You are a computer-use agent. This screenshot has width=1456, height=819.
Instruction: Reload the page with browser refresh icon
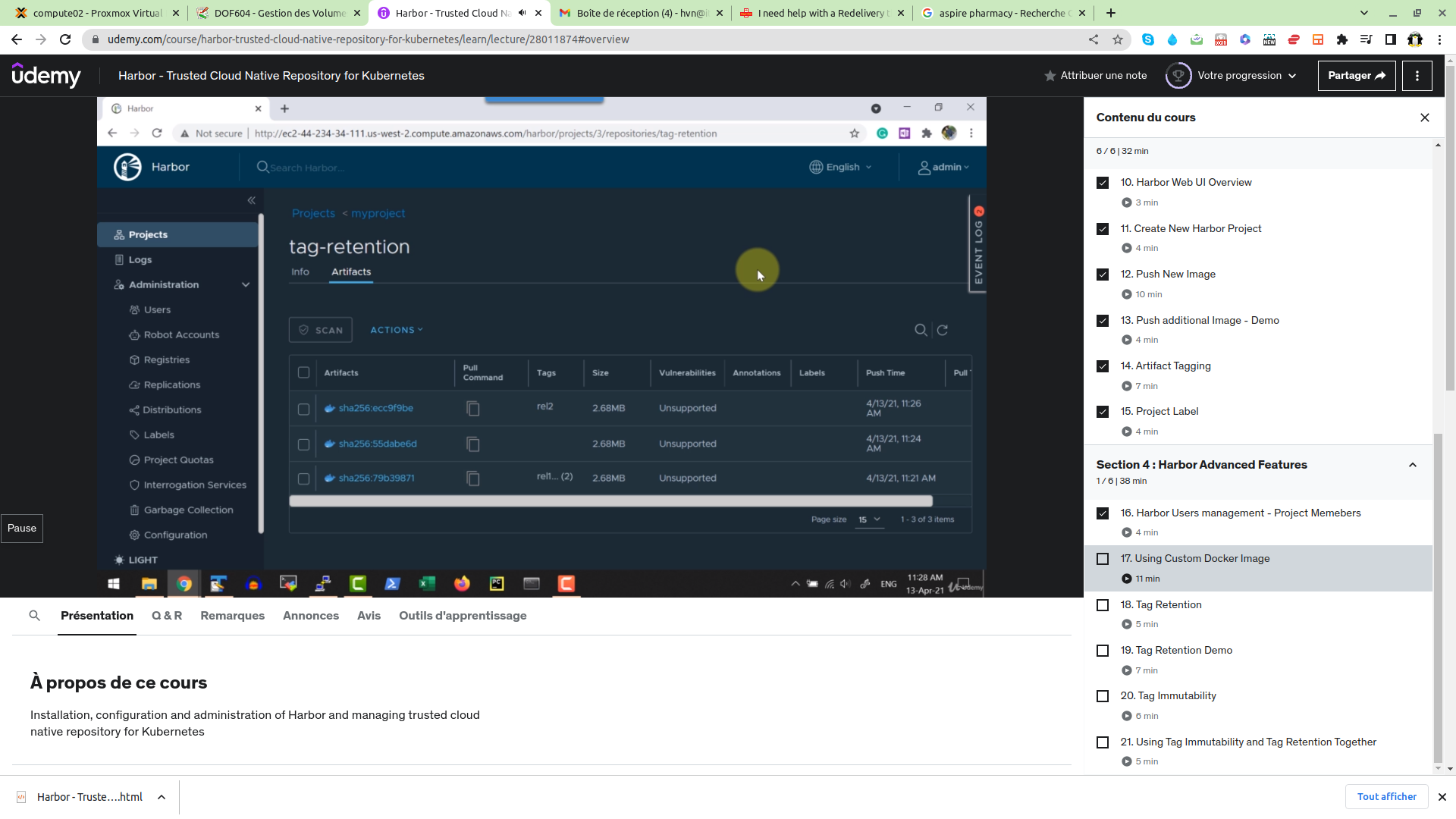(65, 39)
